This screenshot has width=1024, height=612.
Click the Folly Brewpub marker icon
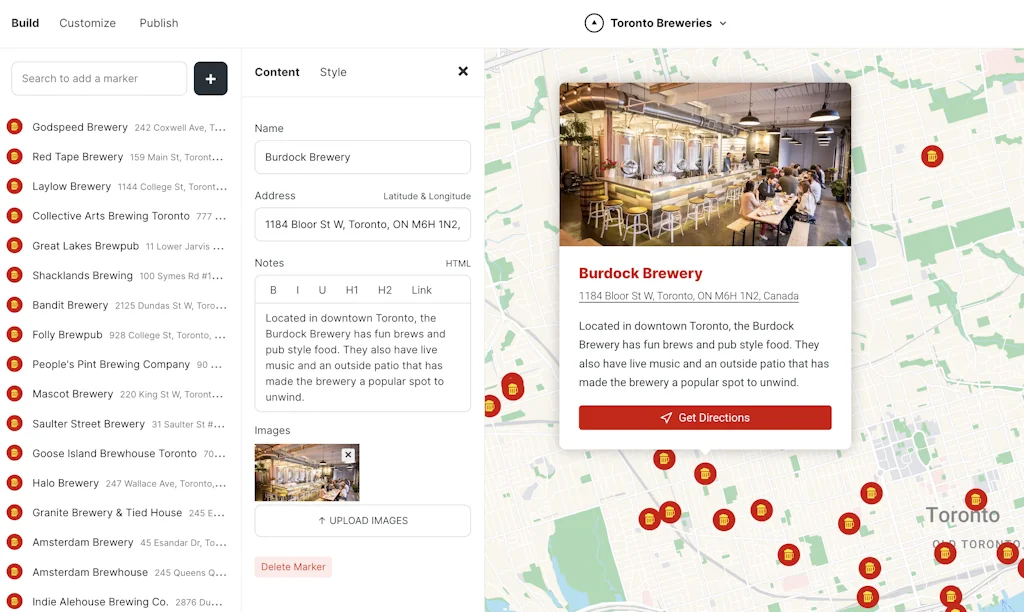14,334
